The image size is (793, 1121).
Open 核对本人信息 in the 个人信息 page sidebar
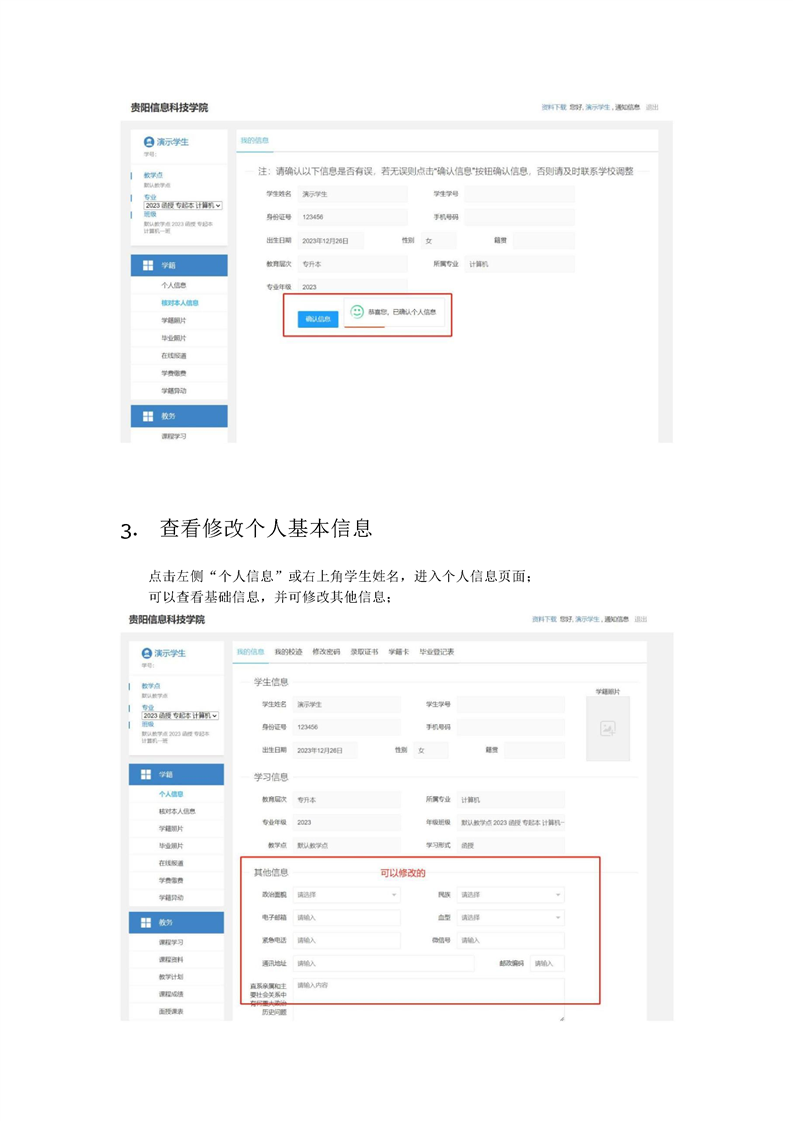[177, 811]
